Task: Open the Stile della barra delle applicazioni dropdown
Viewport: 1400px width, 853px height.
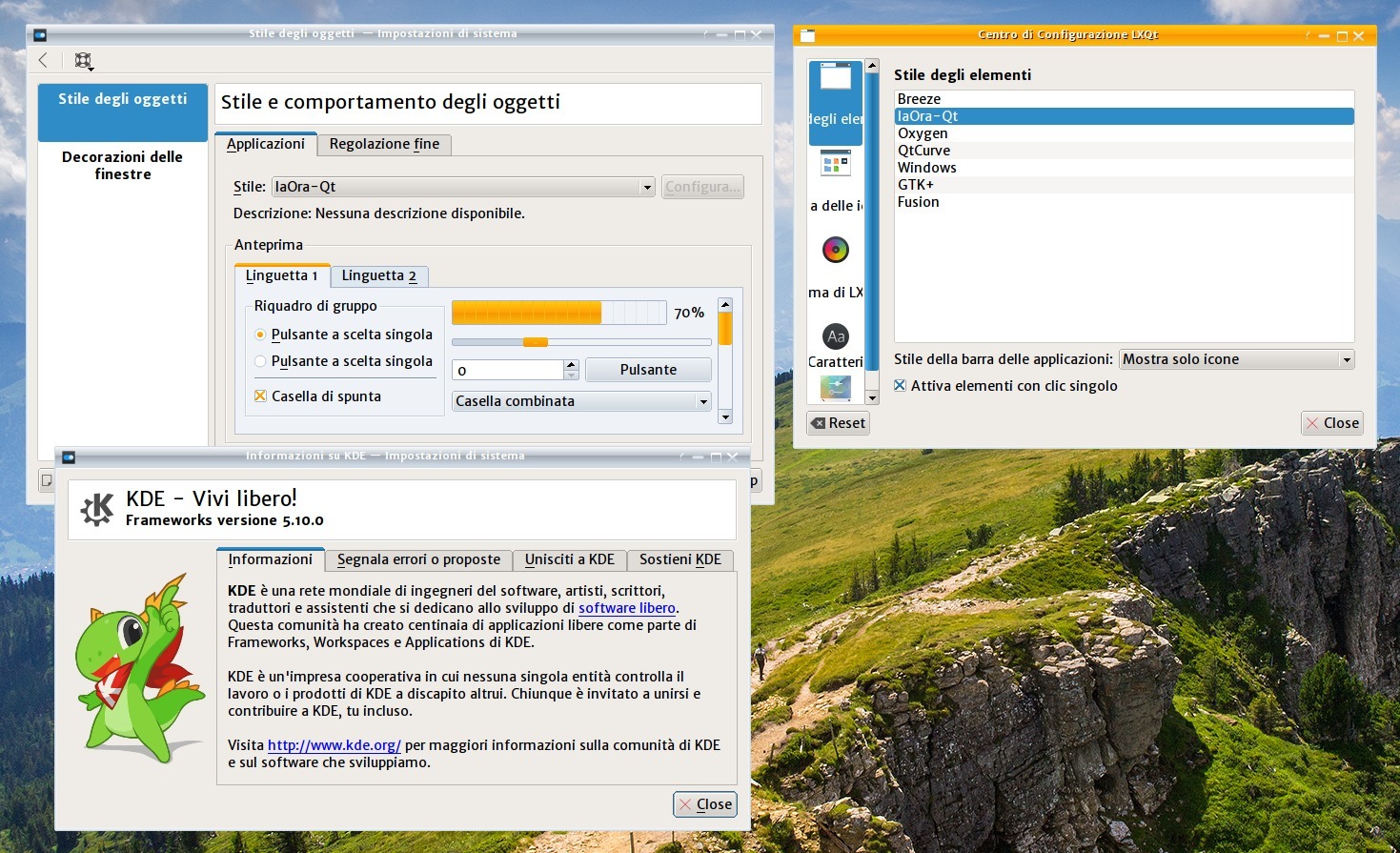Action: [1236, 359]
